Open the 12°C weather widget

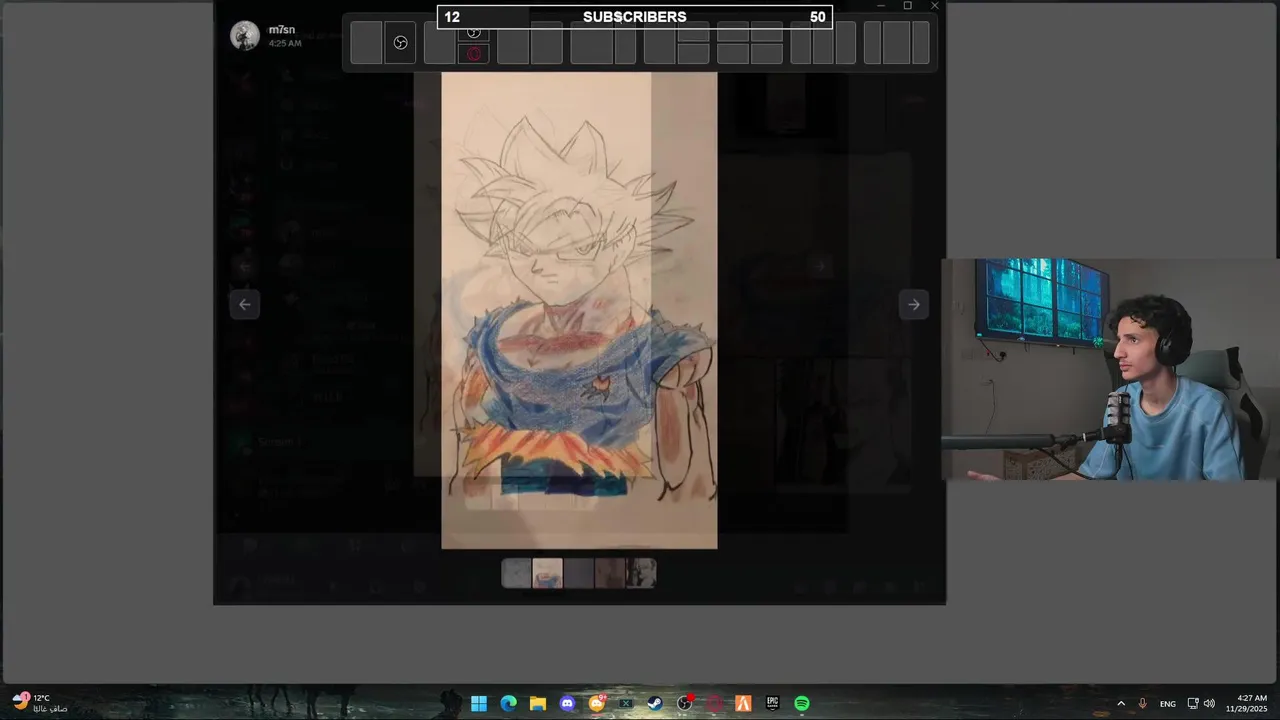pyautogui.click(x=40, y=703)
